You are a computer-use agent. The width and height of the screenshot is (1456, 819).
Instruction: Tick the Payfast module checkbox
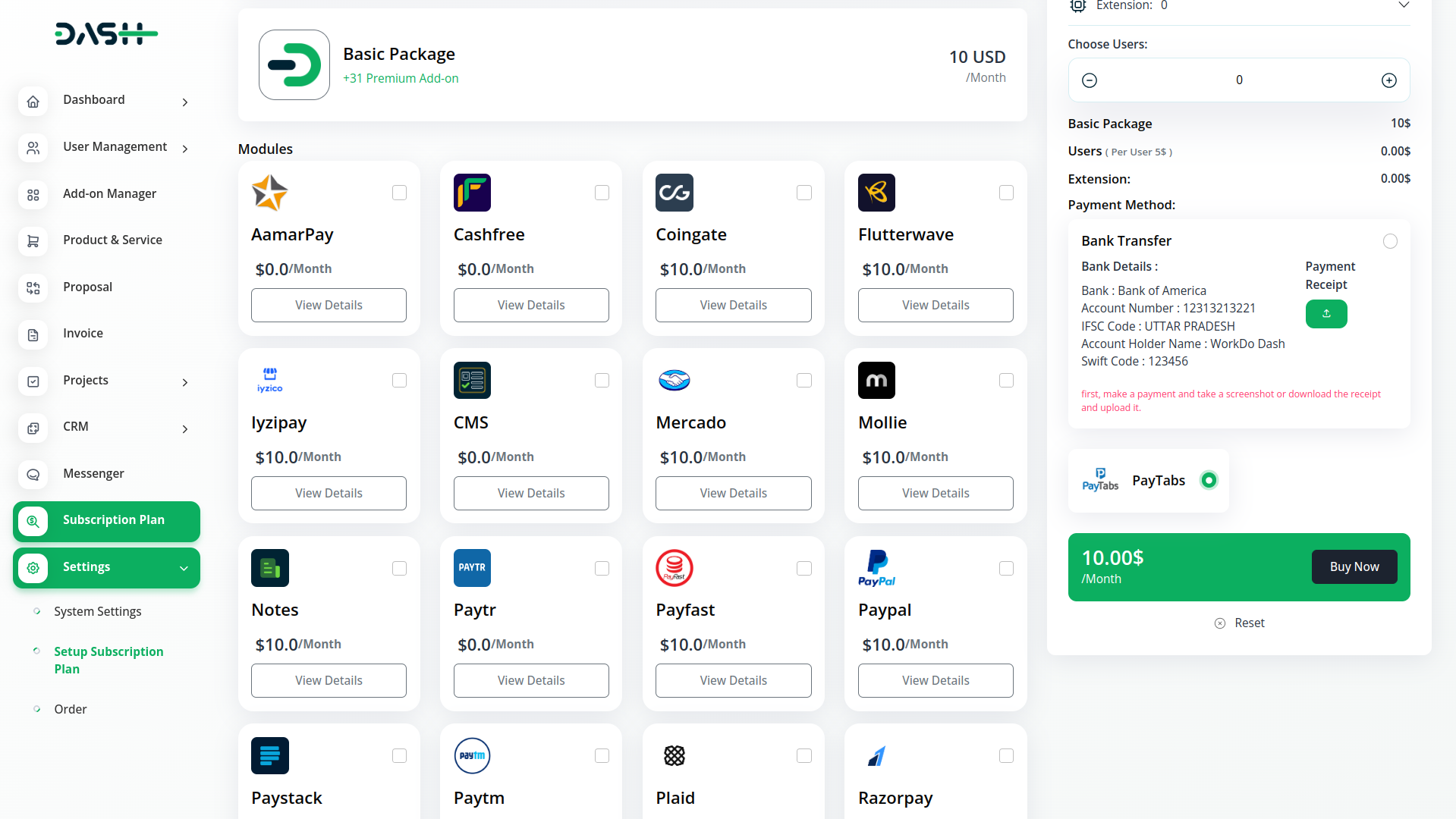pos(804,568)
